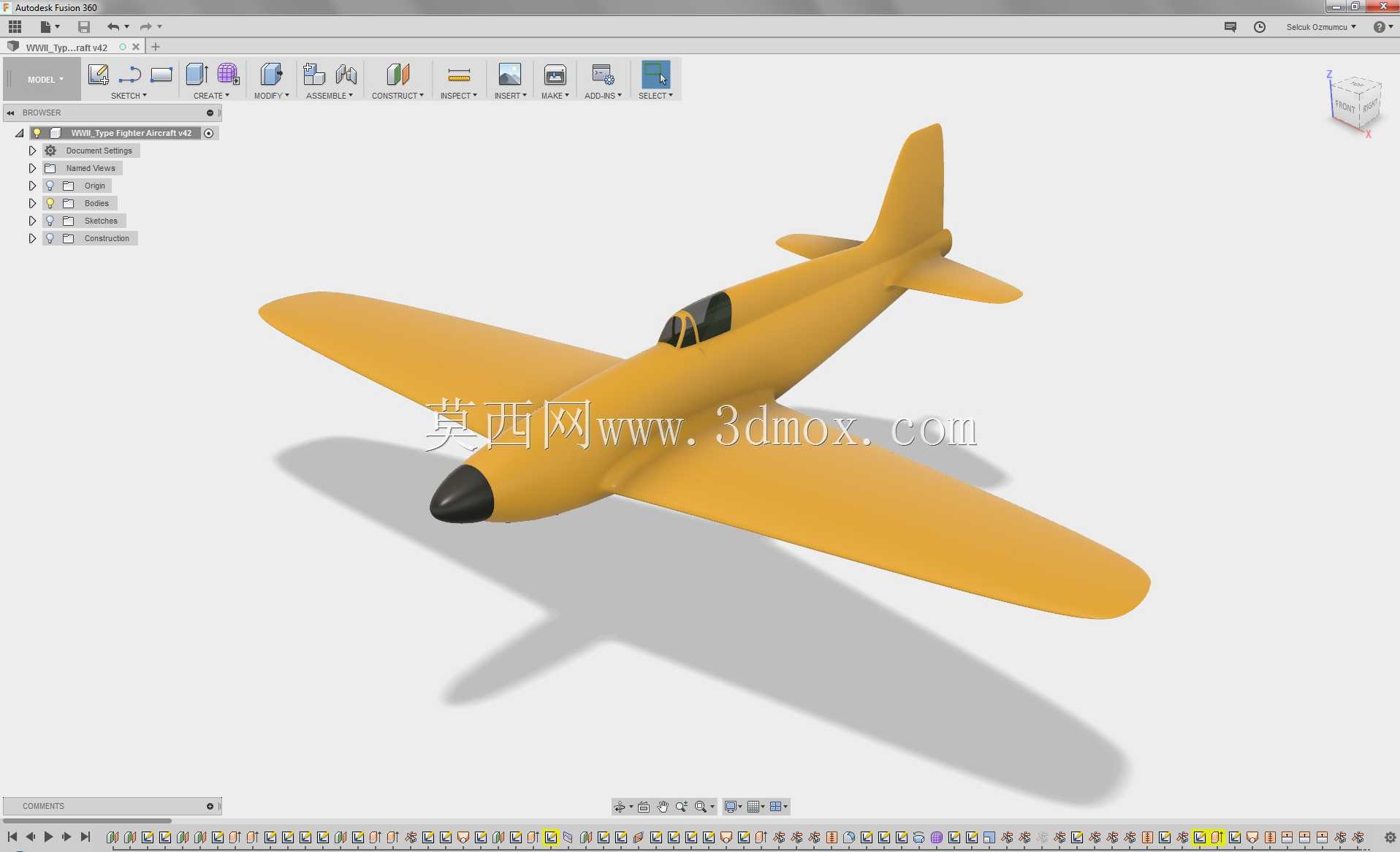The image size is (1400, 852).
Task: Open the SKETCH menu
Action: tap(129, 96)
